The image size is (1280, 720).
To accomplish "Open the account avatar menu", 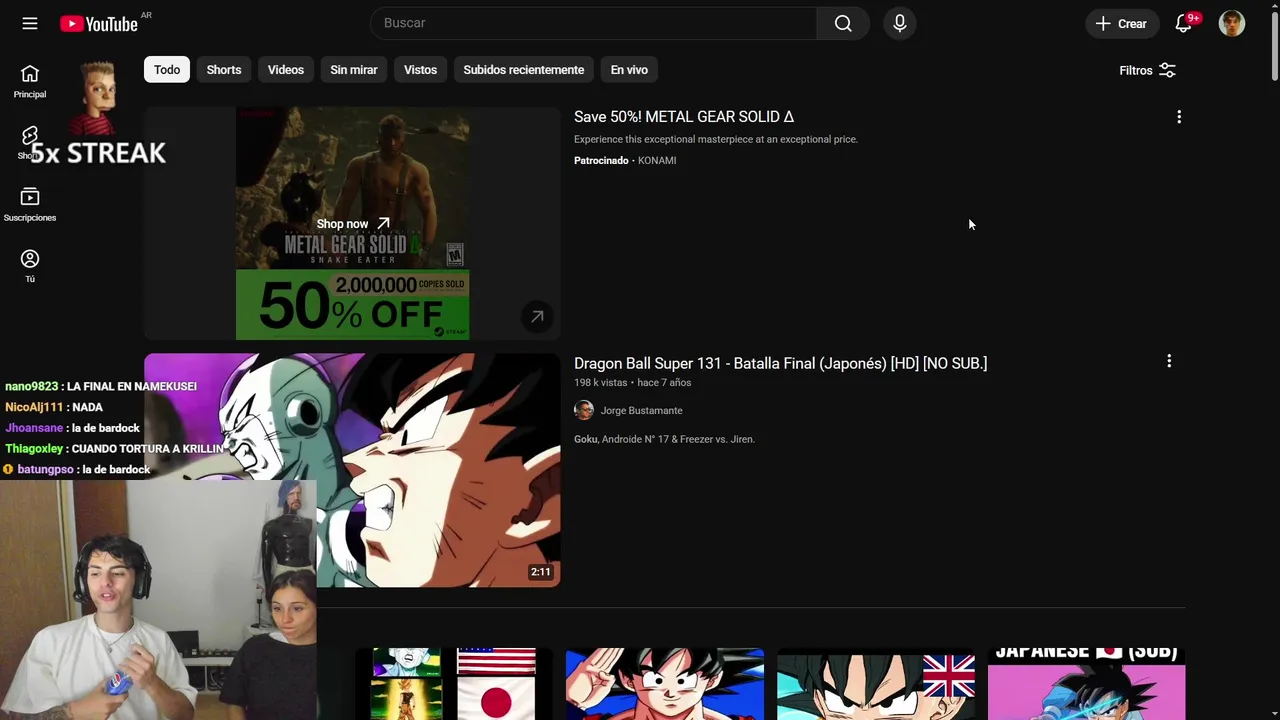I will pyautogui.click(x=1232, y=23).
